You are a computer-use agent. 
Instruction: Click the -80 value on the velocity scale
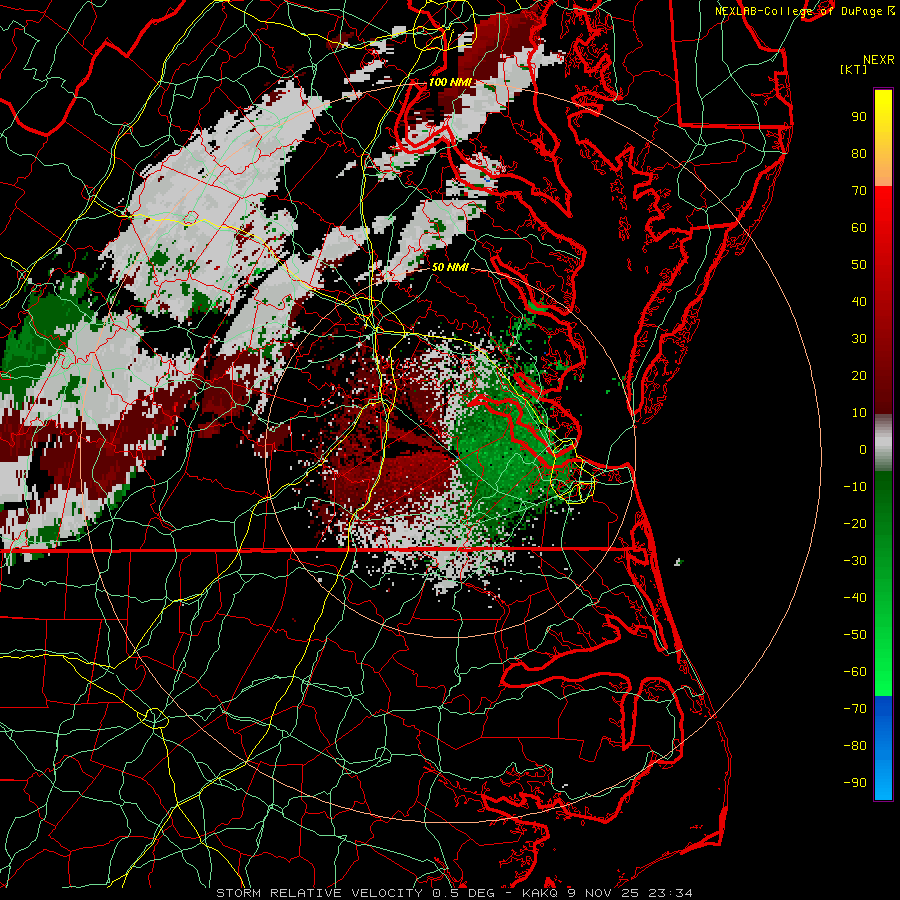[855, 746]
